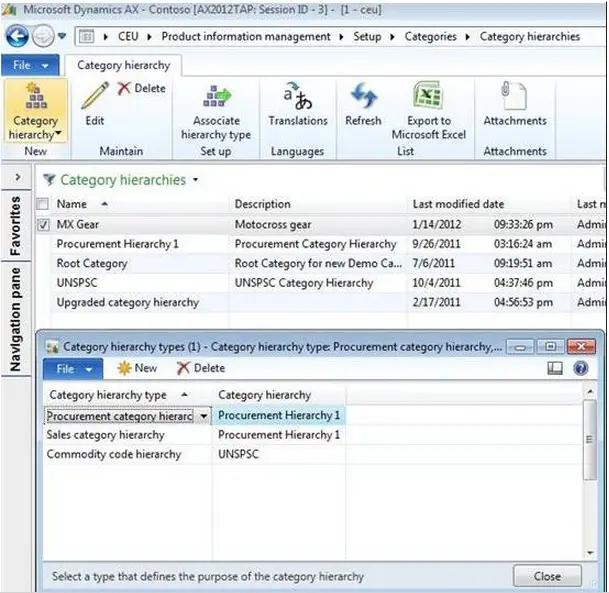The width and height of the screenshot is (609, 593).
Task: Click the Setup breadcrumb segment
Action: pos(367,37)
